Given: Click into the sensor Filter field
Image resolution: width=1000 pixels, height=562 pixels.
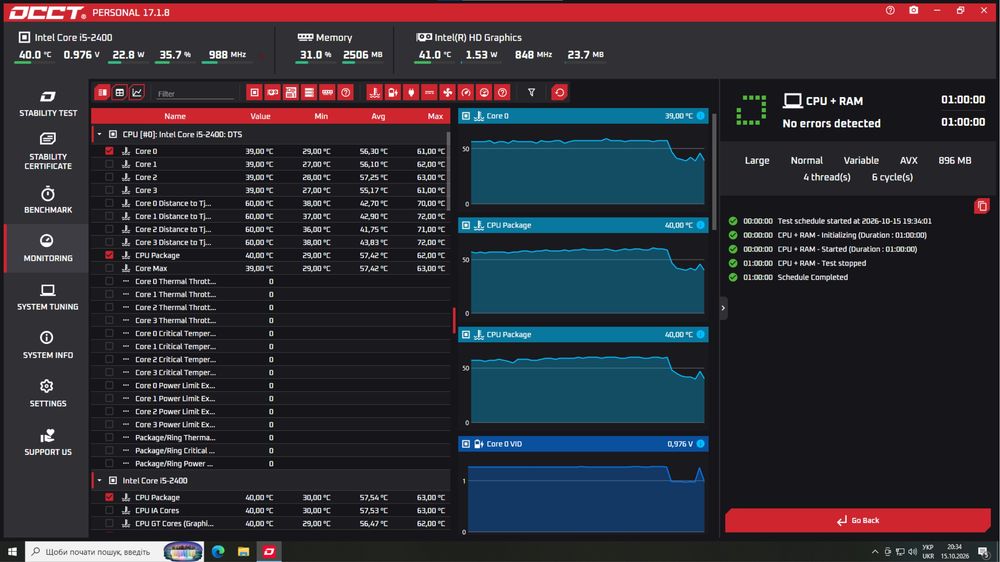Looking at the screenshot, I should point(195,94).
